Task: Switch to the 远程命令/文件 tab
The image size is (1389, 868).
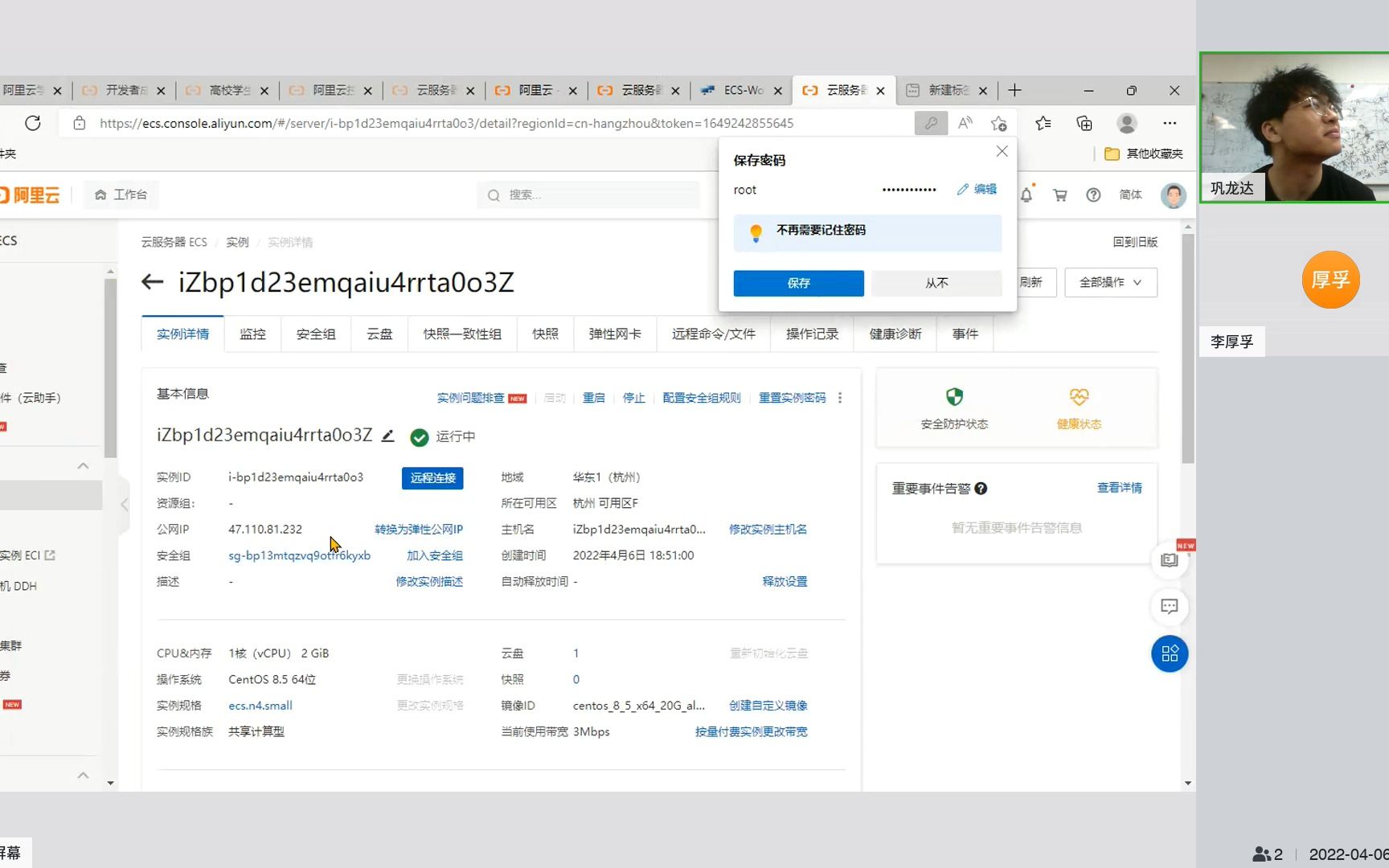Action: [x=714, y=334]
